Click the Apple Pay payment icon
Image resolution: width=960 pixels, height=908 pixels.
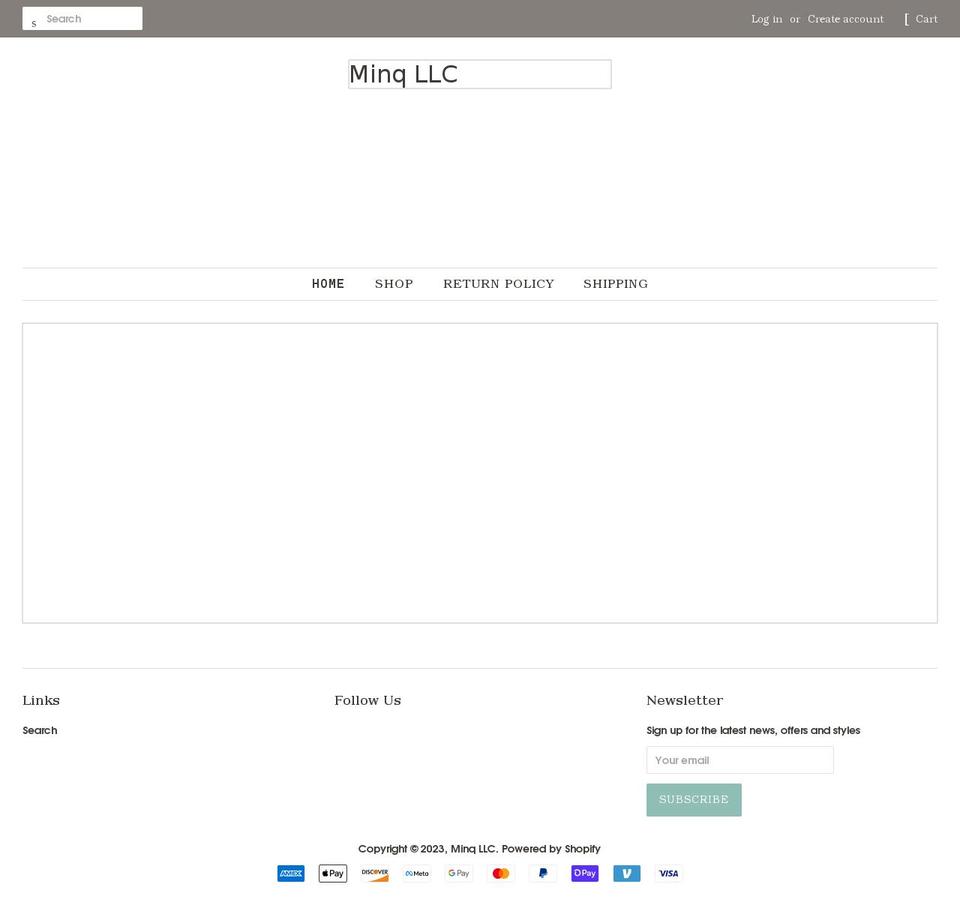(x=332, y=873)
